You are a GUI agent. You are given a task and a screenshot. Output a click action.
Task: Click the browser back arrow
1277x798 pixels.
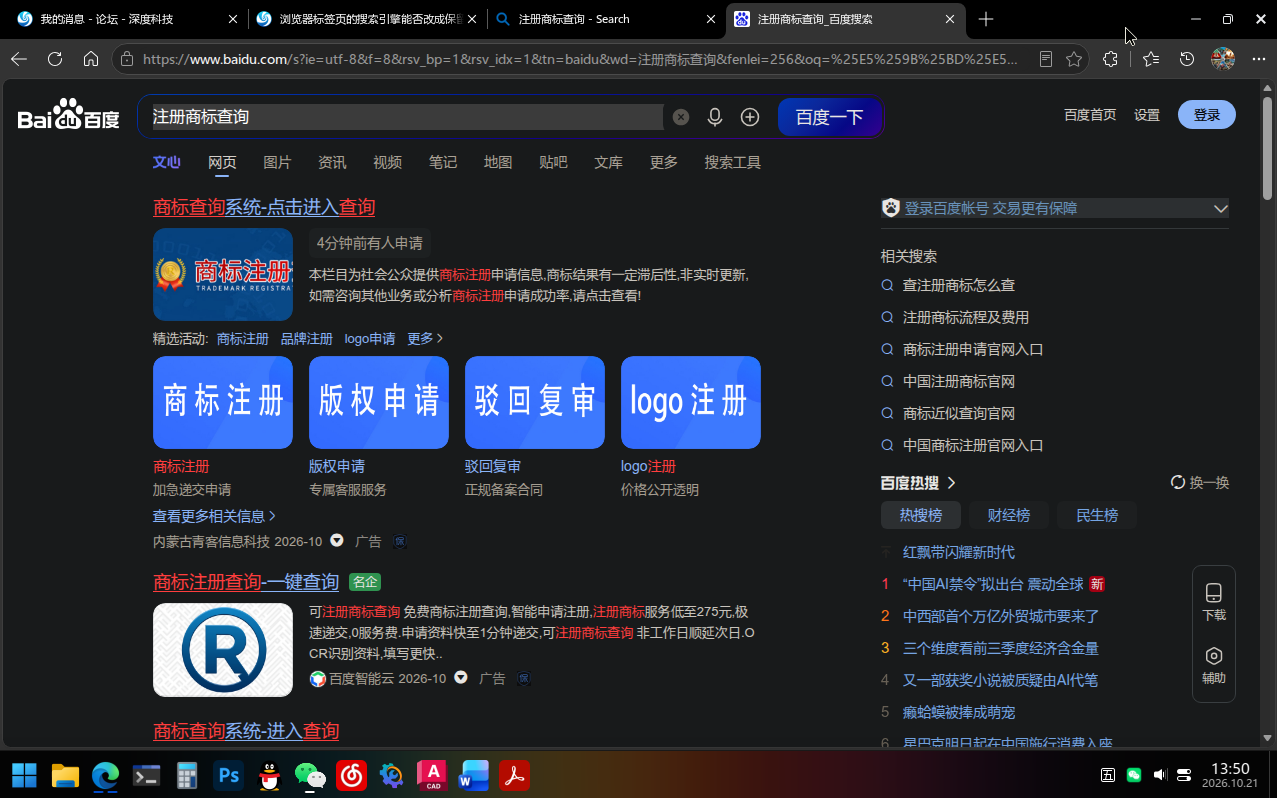pyautogui.click(x=18, y=59)
